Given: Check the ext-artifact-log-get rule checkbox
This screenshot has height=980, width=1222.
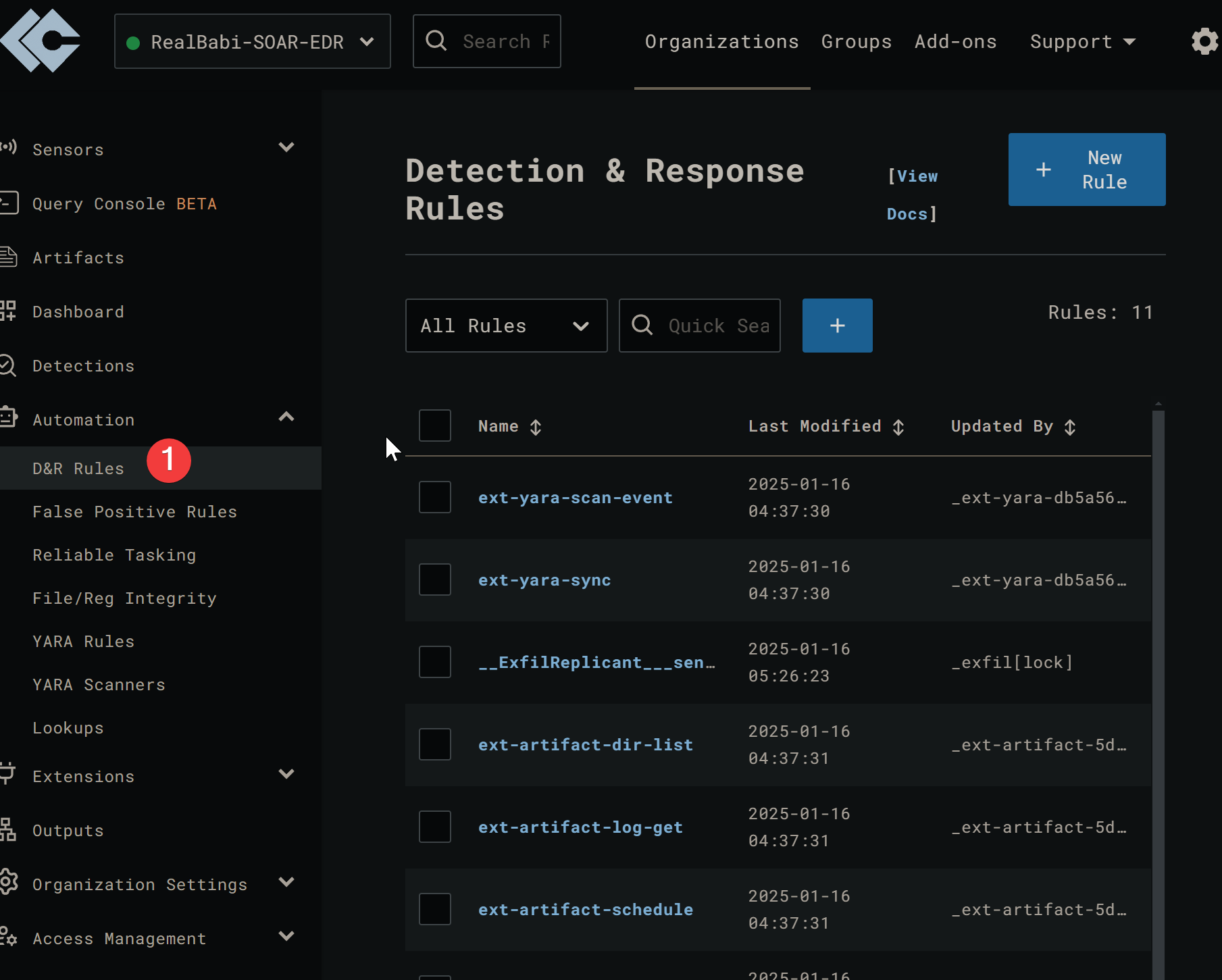Looking at the screenshot, I should pos(435,827).
